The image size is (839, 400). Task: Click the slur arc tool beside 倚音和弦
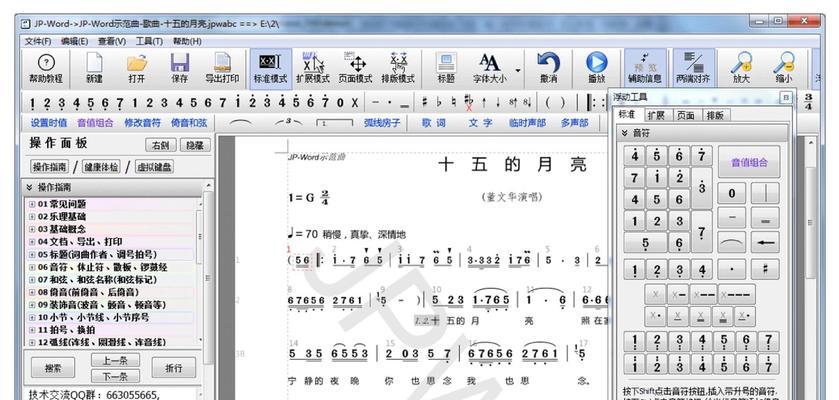pyautogui.click(x=240, y=122)
